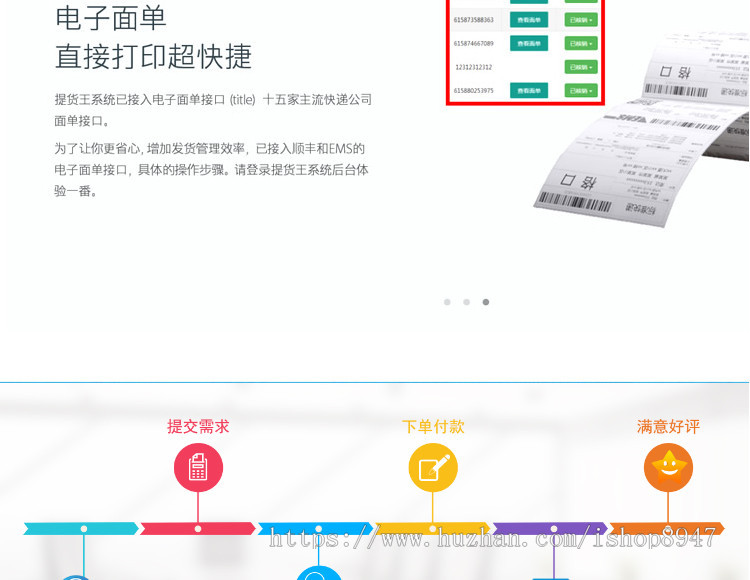Click 查看面单 button for 615874667089
The height and width of the screenshot is (580, 750).
coord(529,44)
